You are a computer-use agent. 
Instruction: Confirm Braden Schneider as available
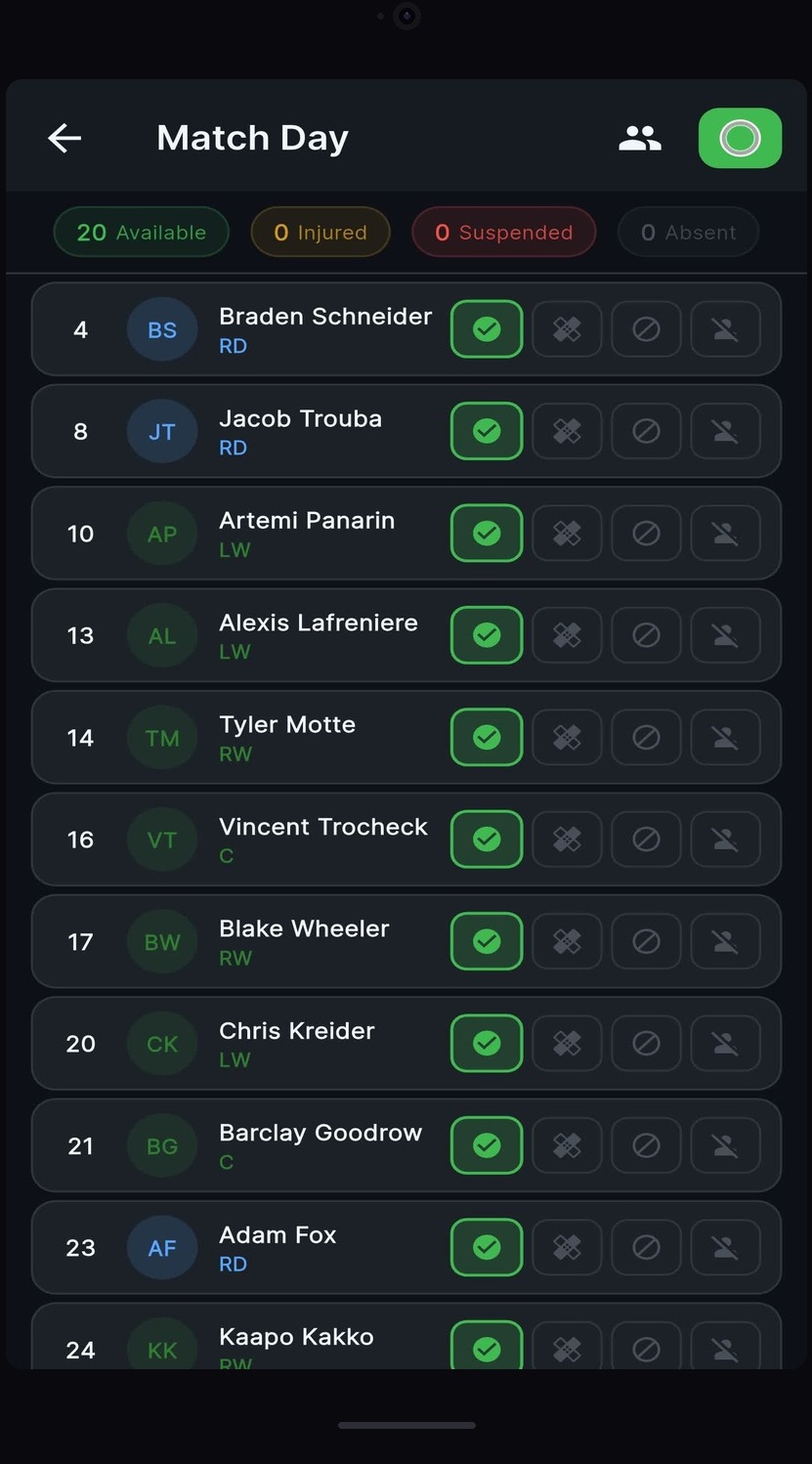(486, 329)
